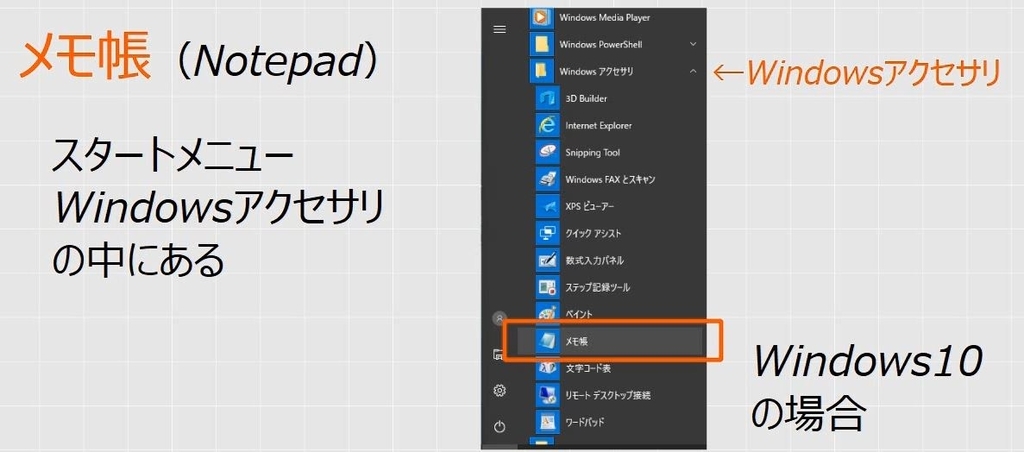This screenshot has width=1024, height=452.
Task: Open Settings gear in Start sidebar
Action: click(500, 391)
